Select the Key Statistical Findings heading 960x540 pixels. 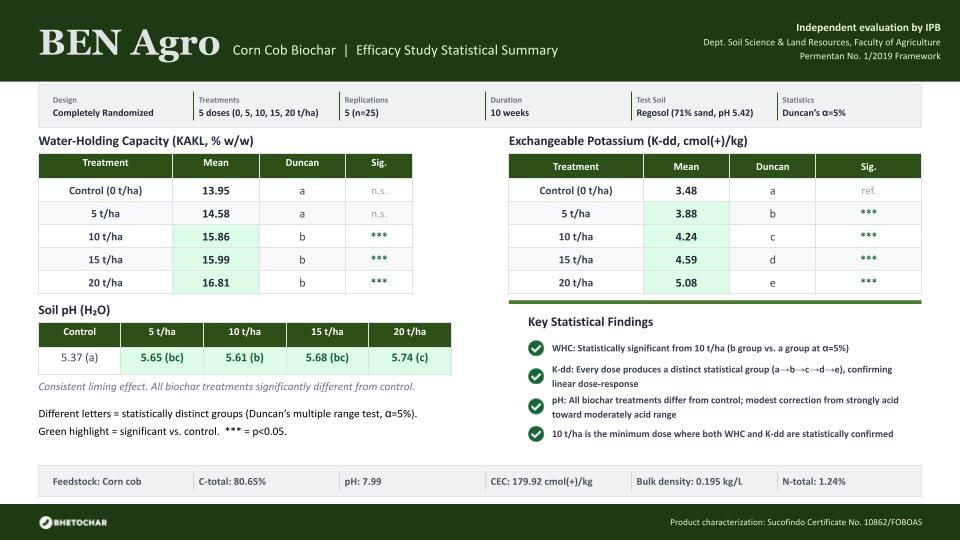(590, 322)
